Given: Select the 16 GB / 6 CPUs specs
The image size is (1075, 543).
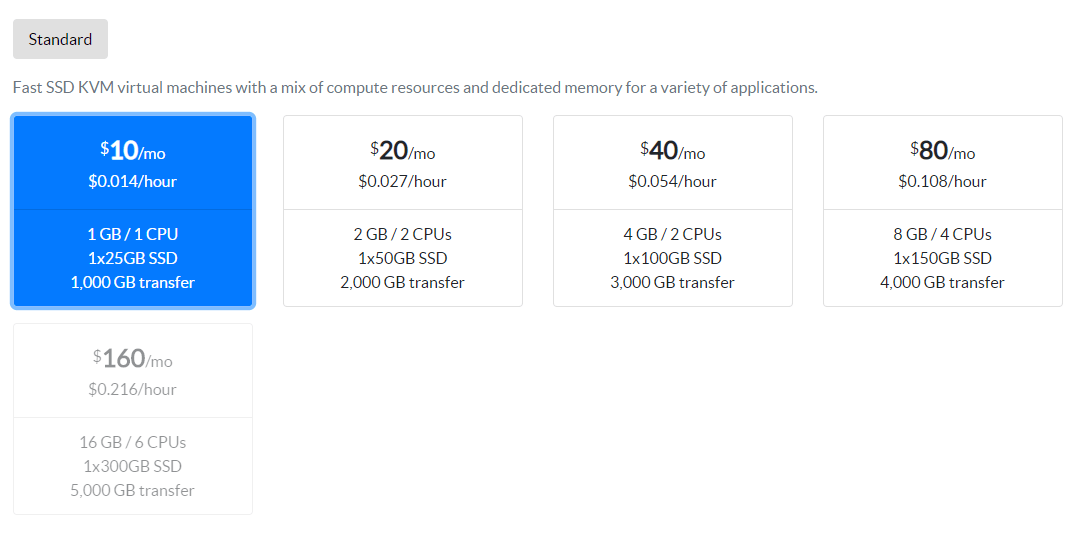Looking at the screenshot, I should point(132,442).
